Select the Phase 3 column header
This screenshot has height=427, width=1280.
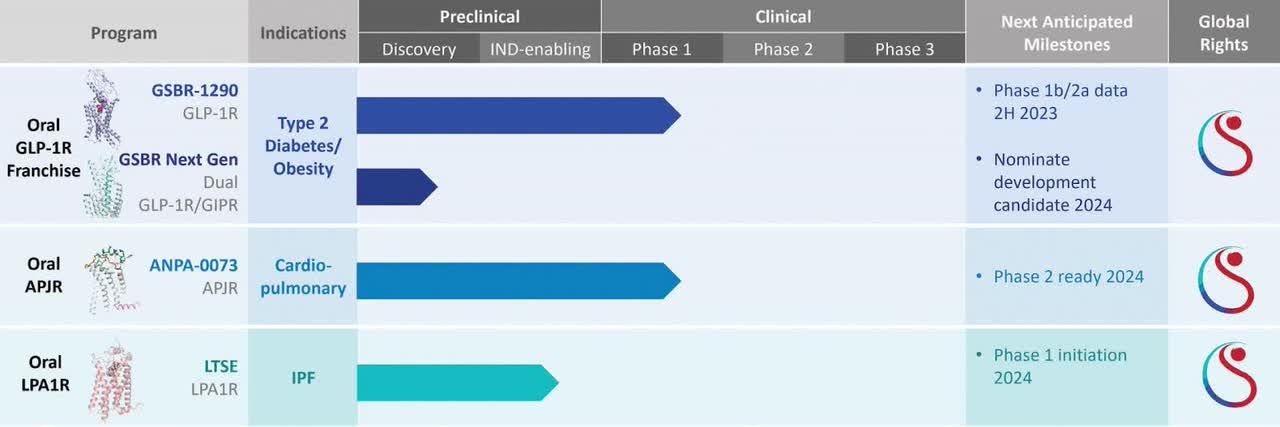pos(904,49)
